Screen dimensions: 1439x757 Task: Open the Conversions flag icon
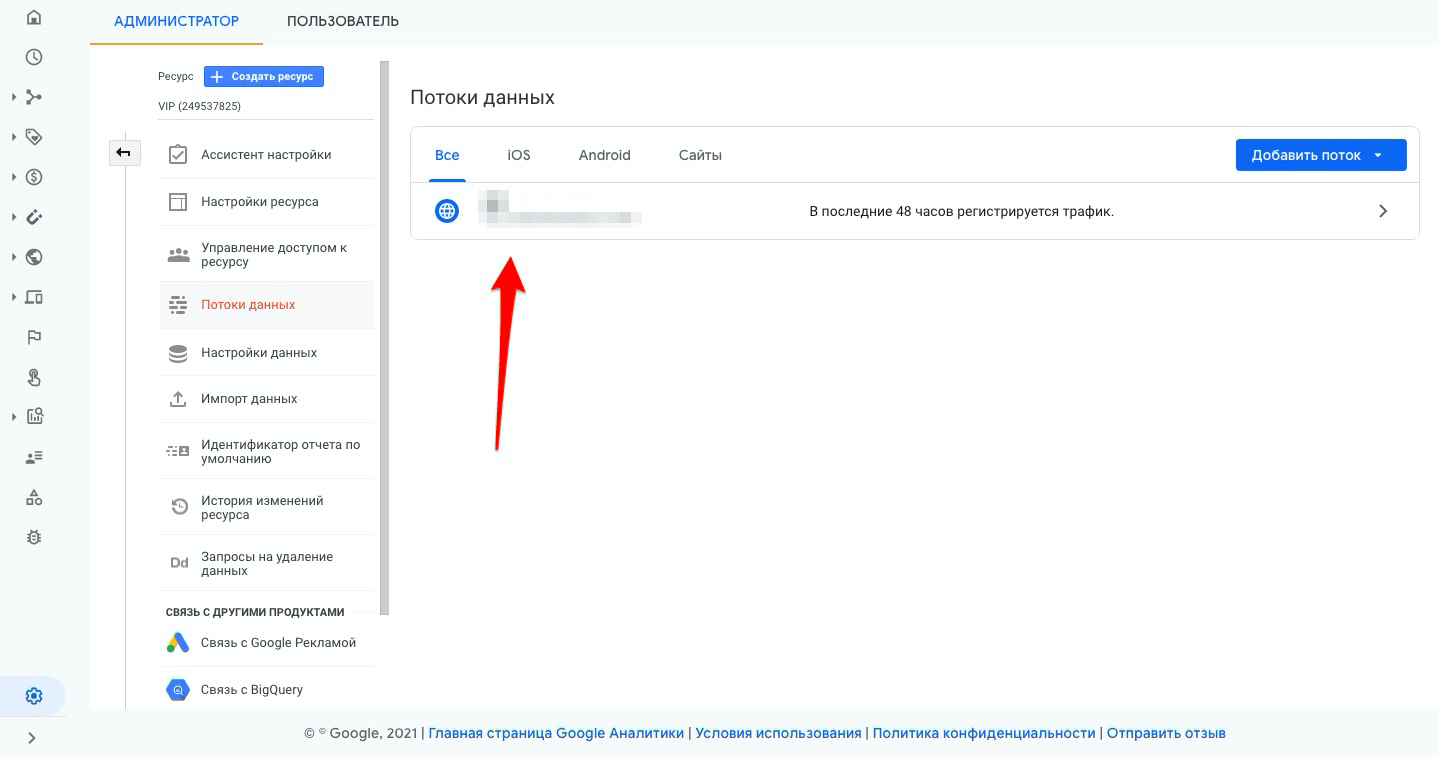pyautogui.click(x=34, y=337)
